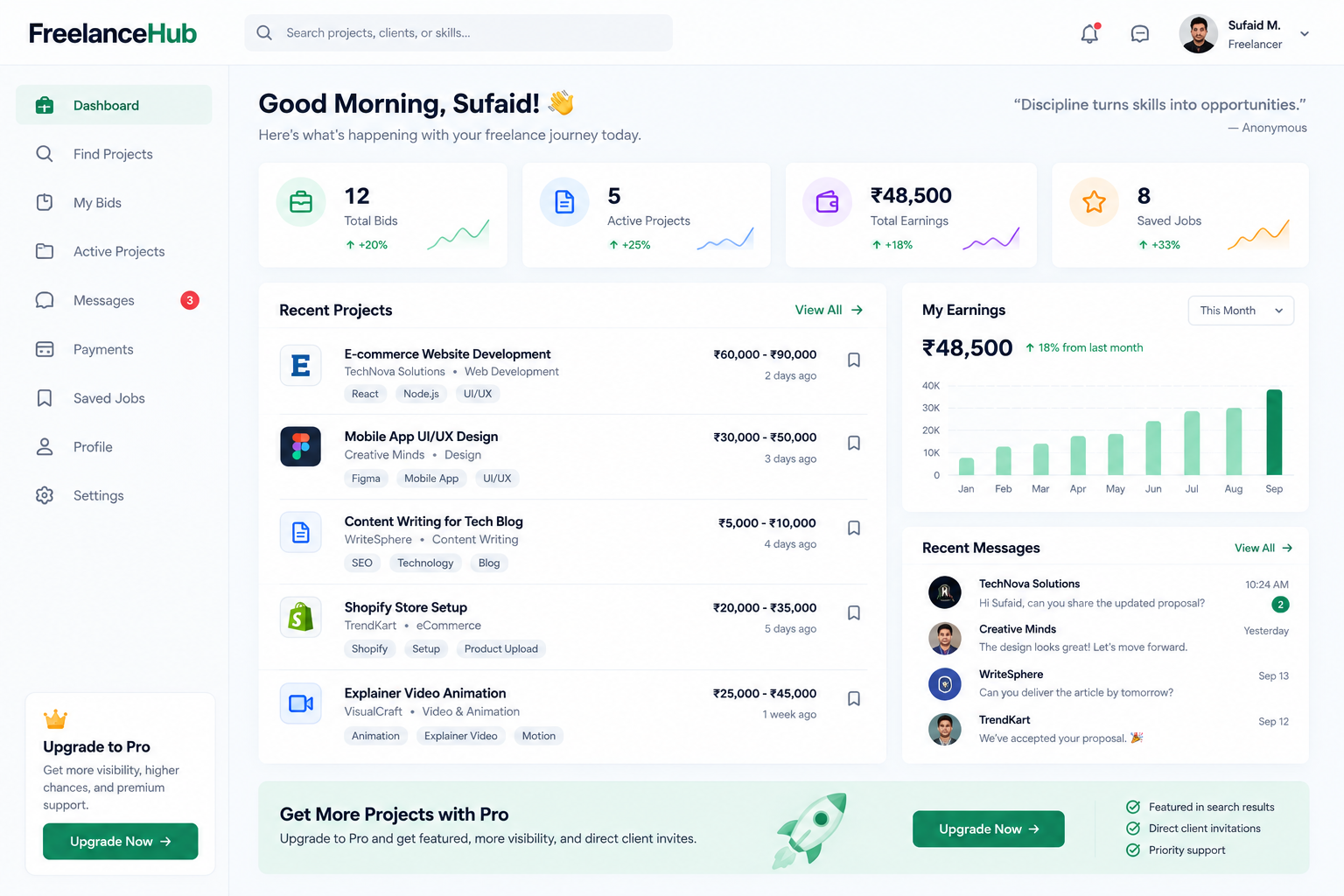
Task: Bookmark the Content Writing for Tech Blog project
Action: [854, 528]
